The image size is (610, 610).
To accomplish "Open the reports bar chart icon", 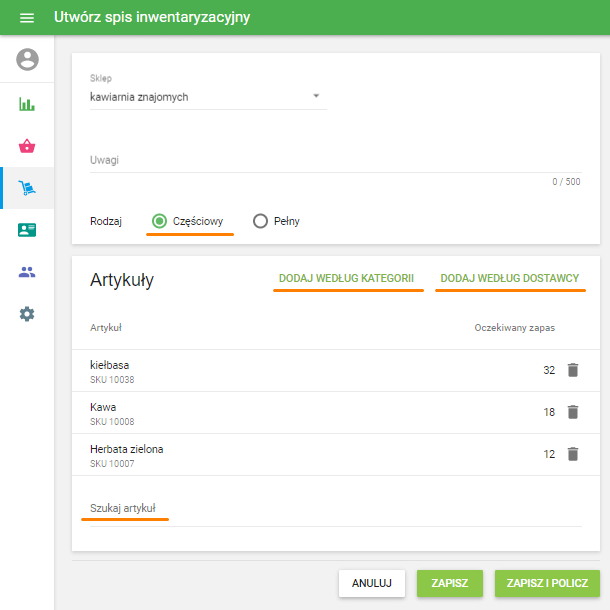I will tap(27, 104).
